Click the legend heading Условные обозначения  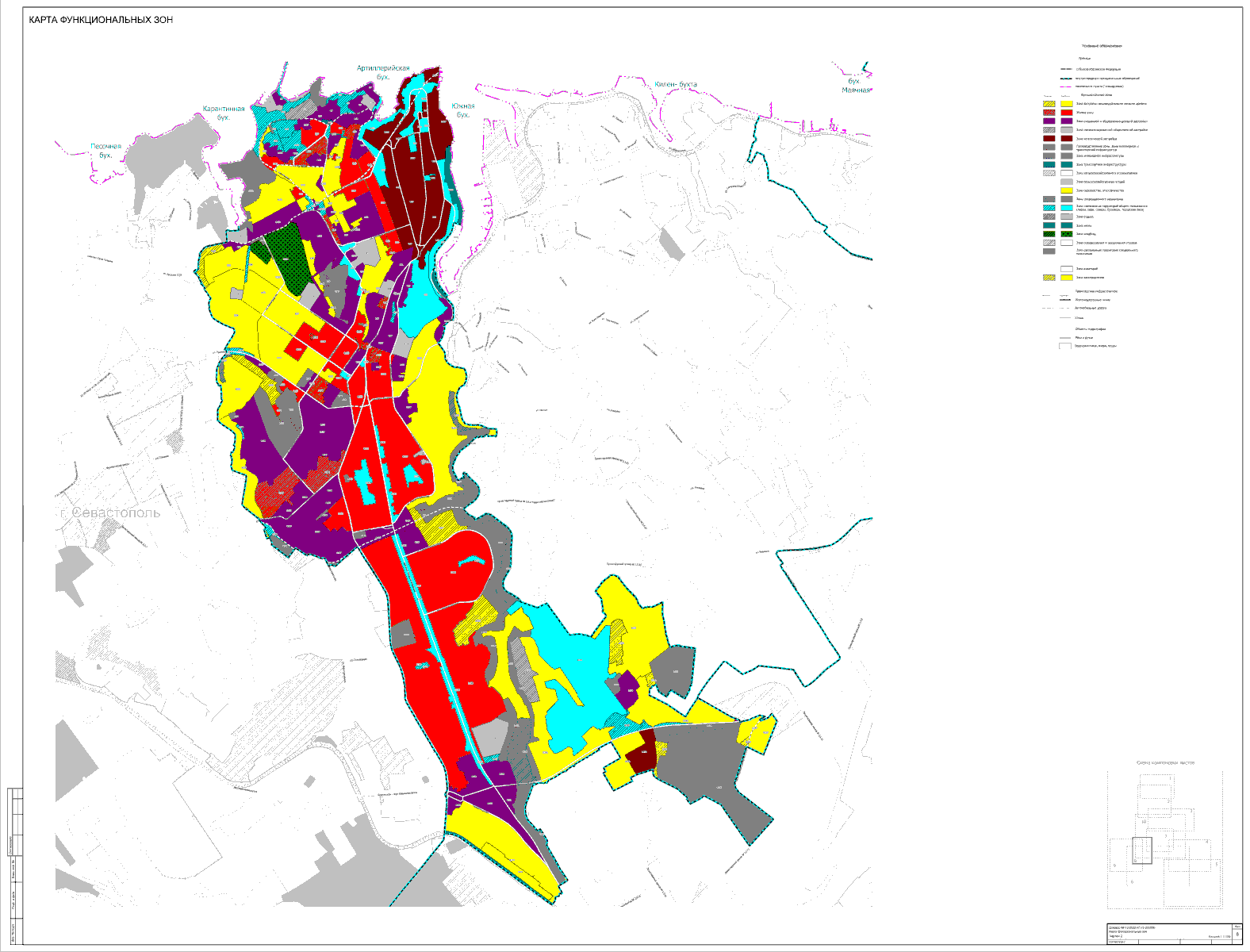click(x=1102, y=46)
